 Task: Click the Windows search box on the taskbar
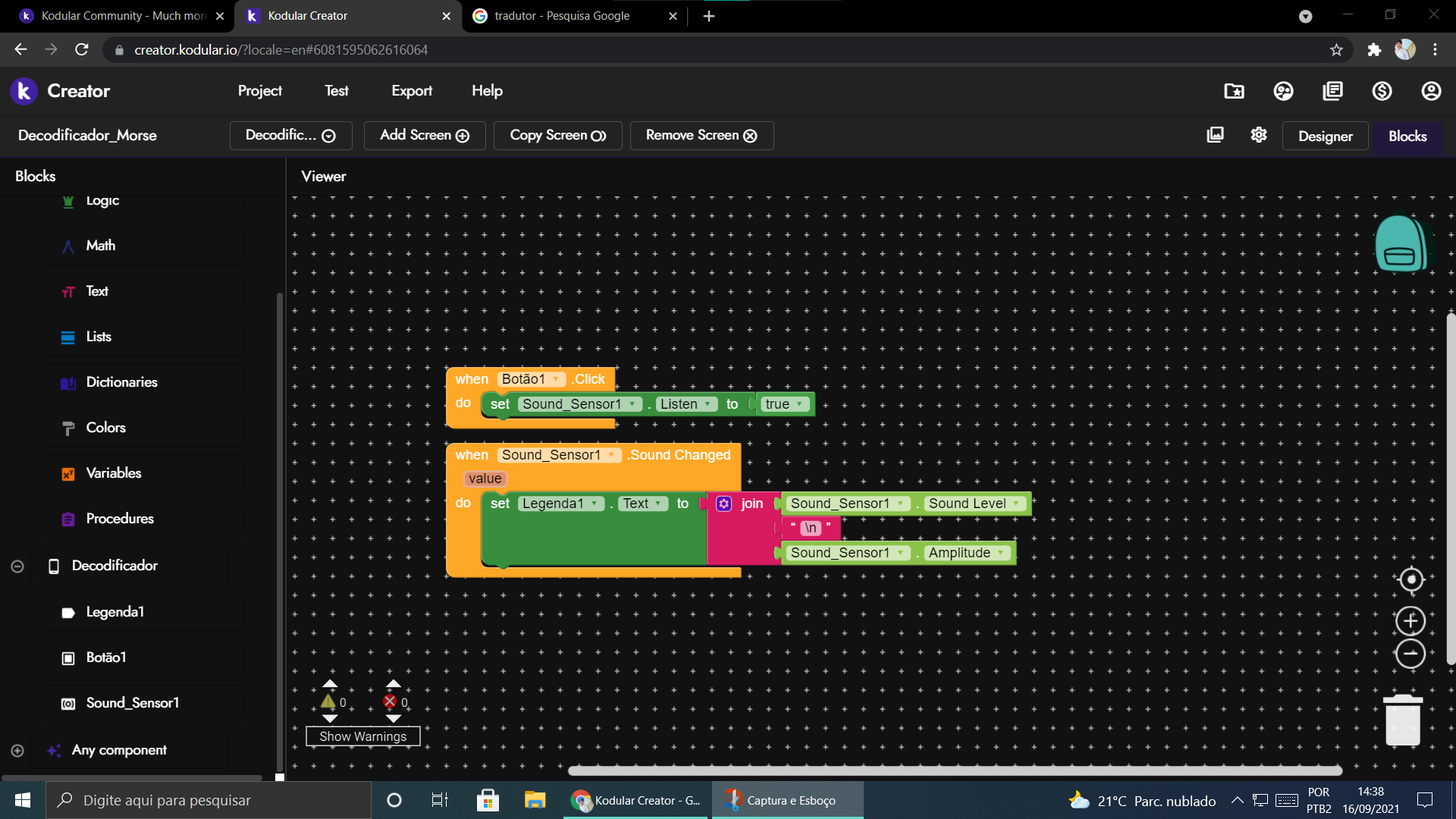click(209, 800)
